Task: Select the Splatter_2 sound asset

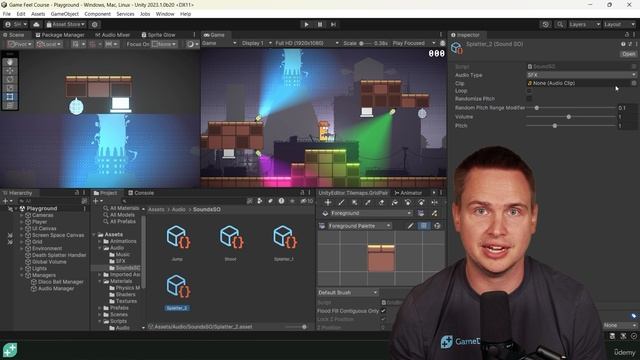Action: click(x=178, y=292)
